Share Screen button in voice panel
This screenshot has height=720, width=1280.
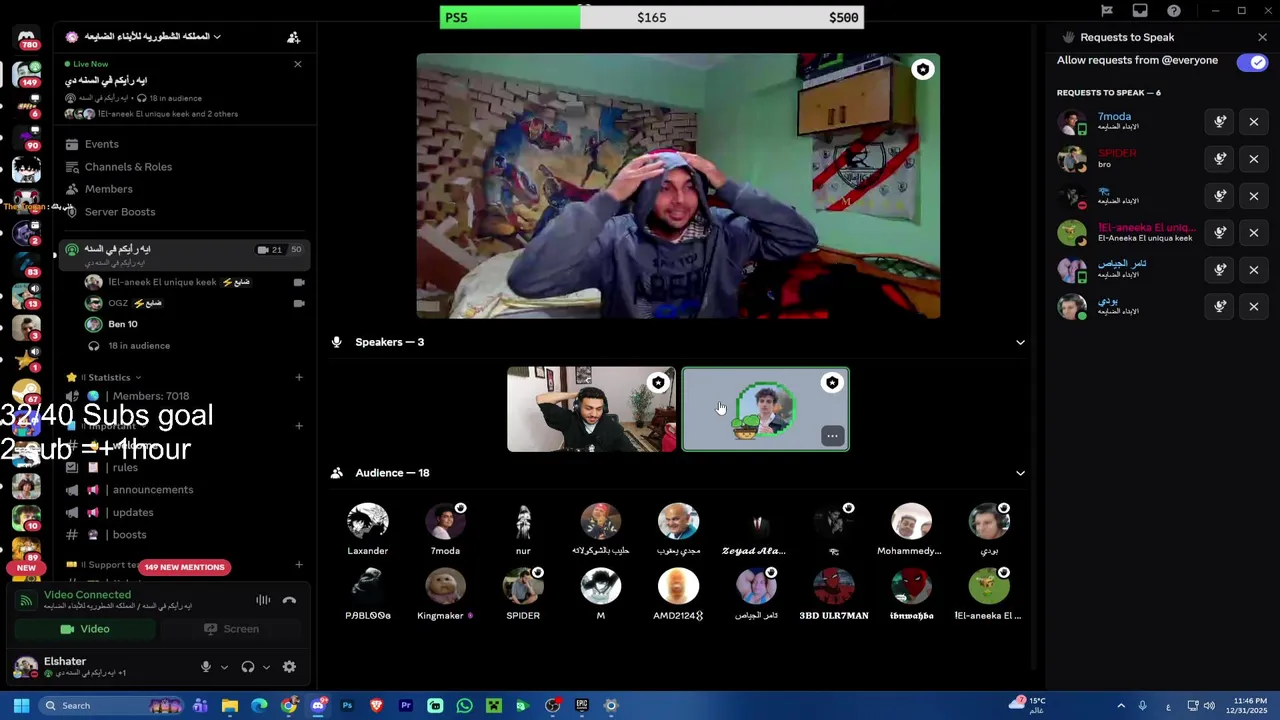pyautogui.click(x=231, y=629)
